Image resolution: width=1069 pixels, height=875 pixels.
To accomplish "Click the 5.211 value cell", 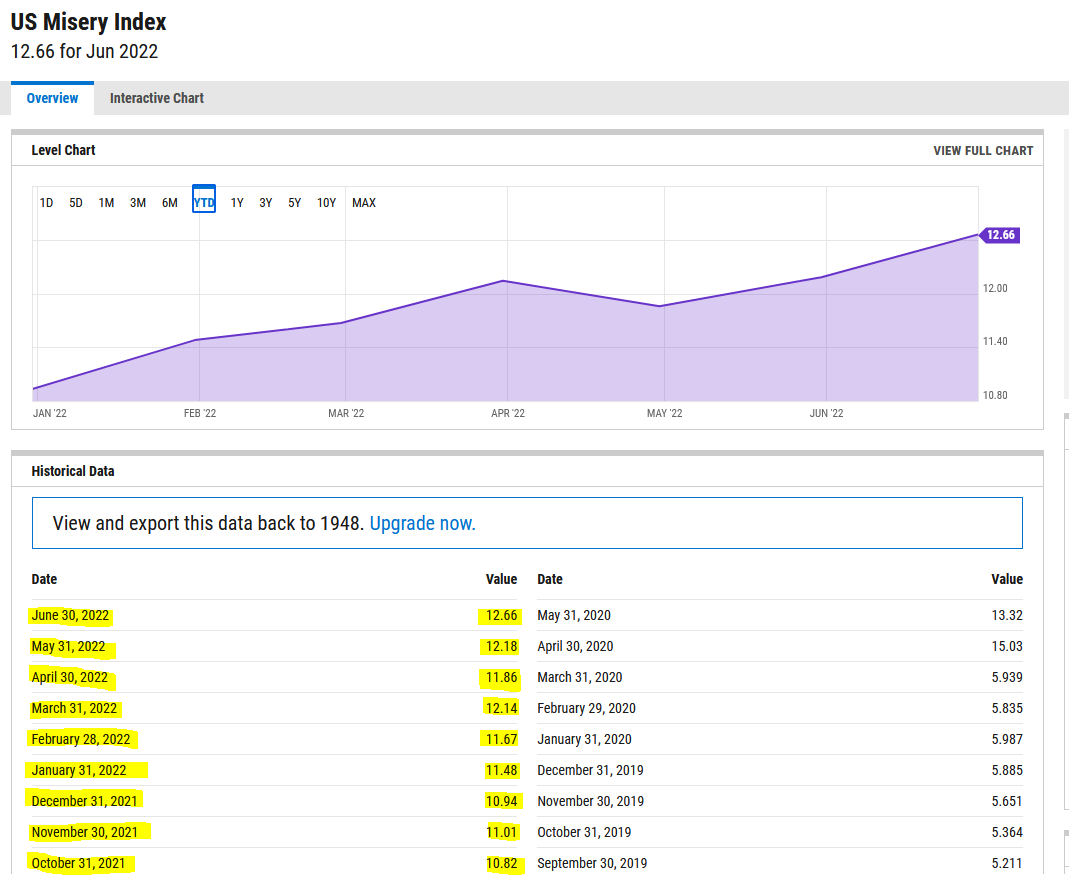I will 1007,863.
